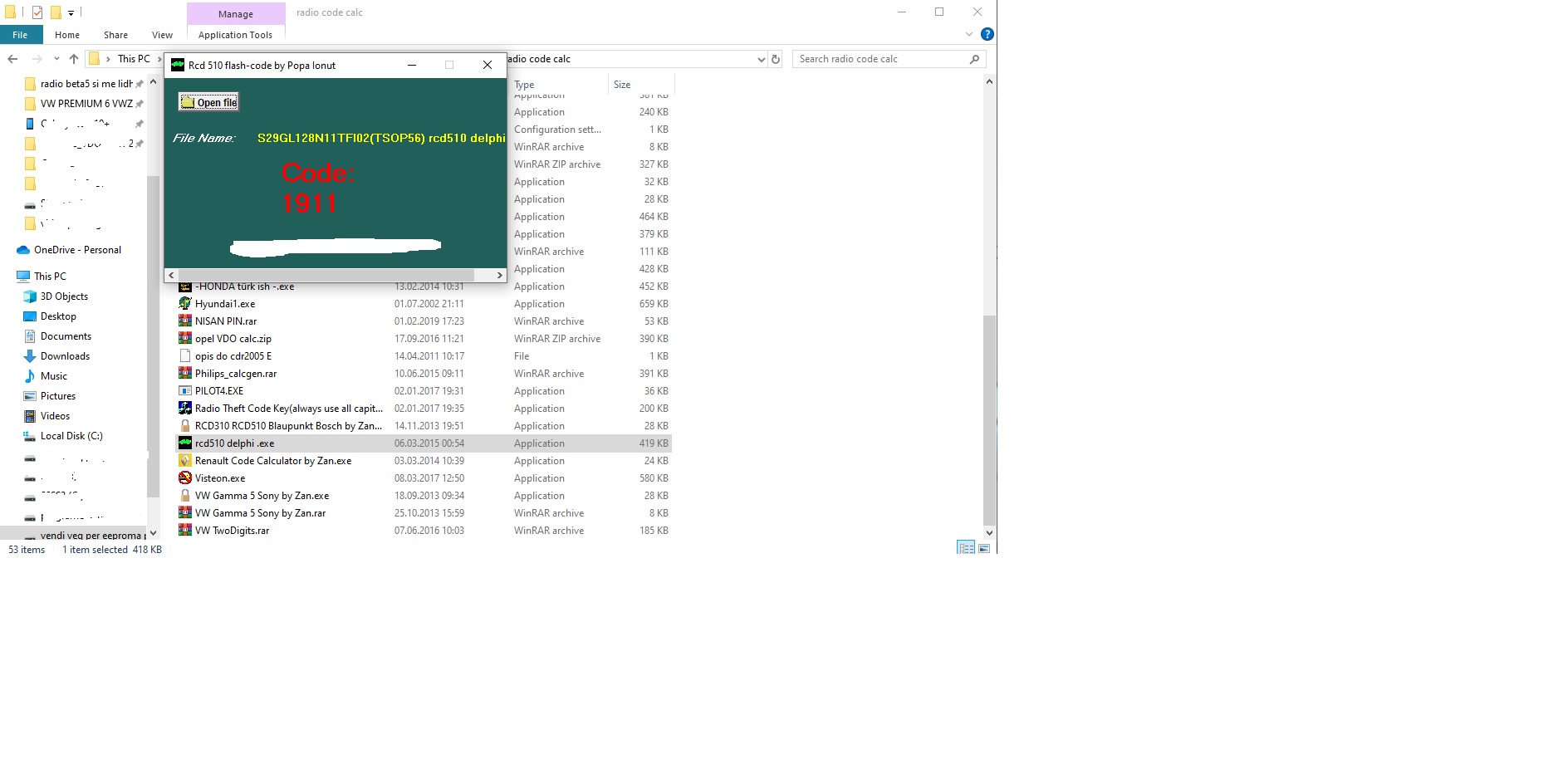
Task: Open the Help question mark icon
Action: point(987,34)
